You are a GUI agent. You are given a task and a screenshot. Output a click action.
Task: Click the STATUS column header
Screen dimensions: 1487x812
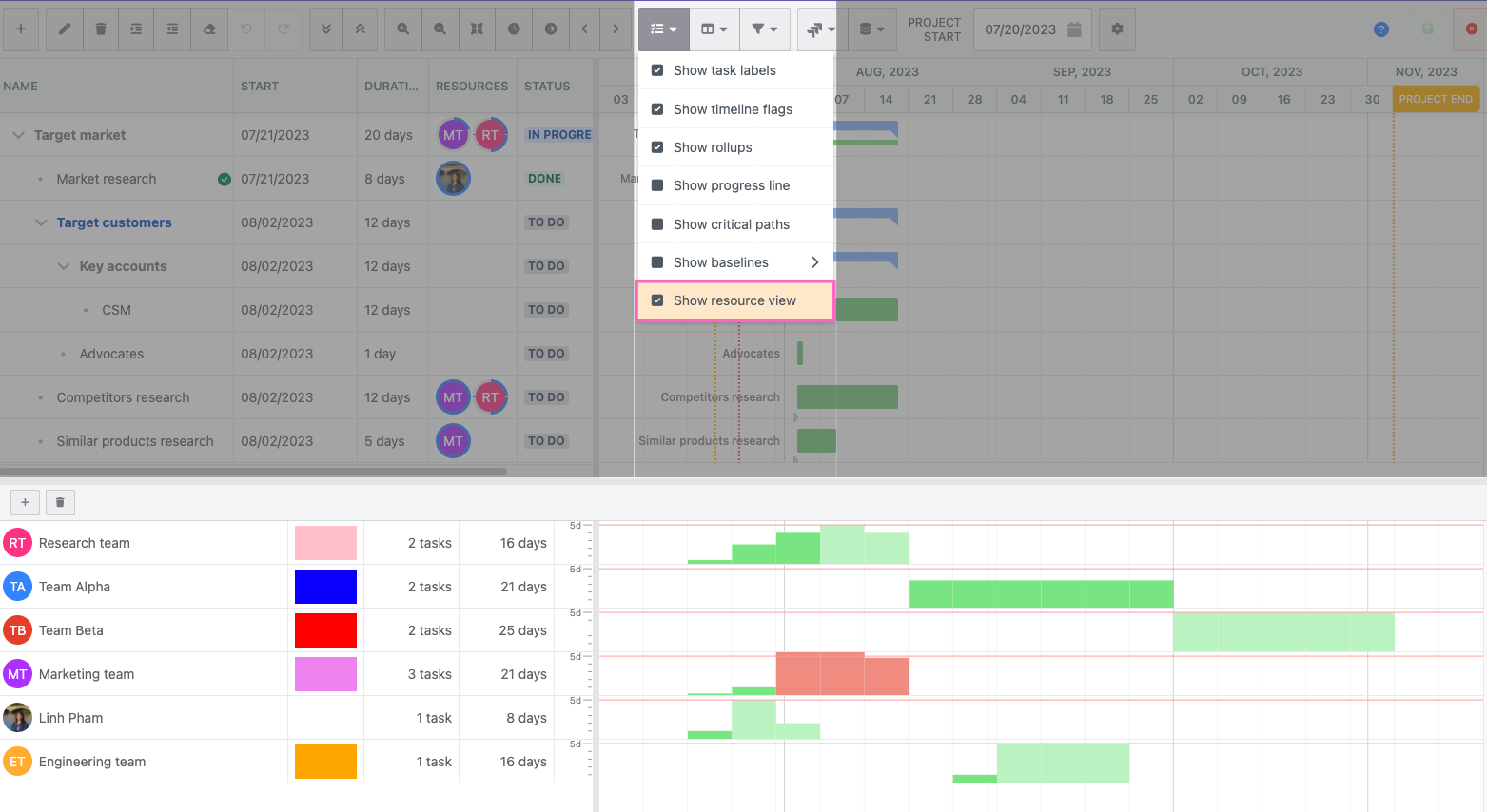[x=547, y=86]
